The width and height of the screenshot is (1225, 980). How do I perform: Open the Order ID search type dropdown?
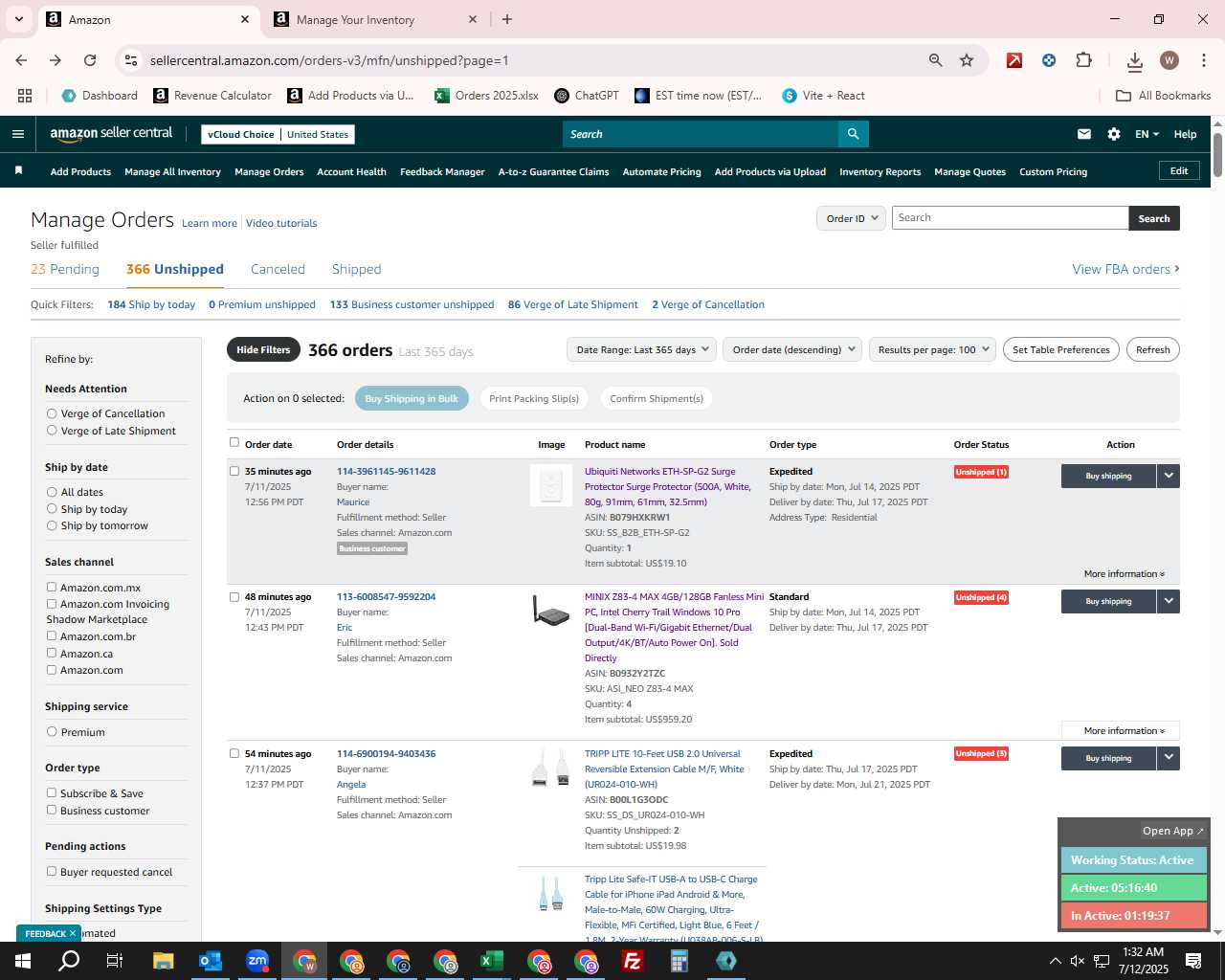(x=850, y=218)
